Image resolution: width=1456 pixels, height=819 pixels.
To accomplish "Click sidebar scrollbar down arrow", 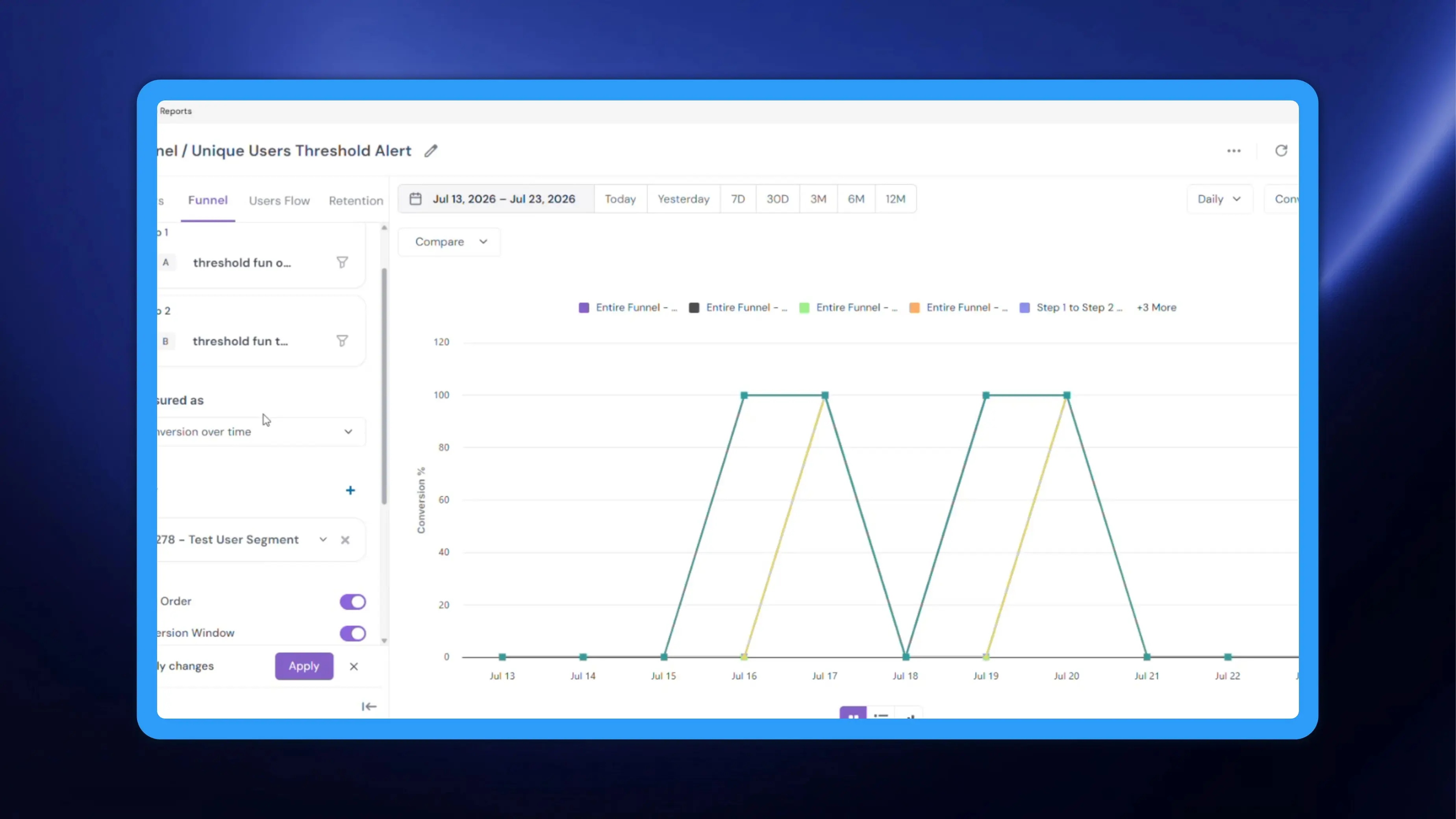I will [x=384, y=641].
